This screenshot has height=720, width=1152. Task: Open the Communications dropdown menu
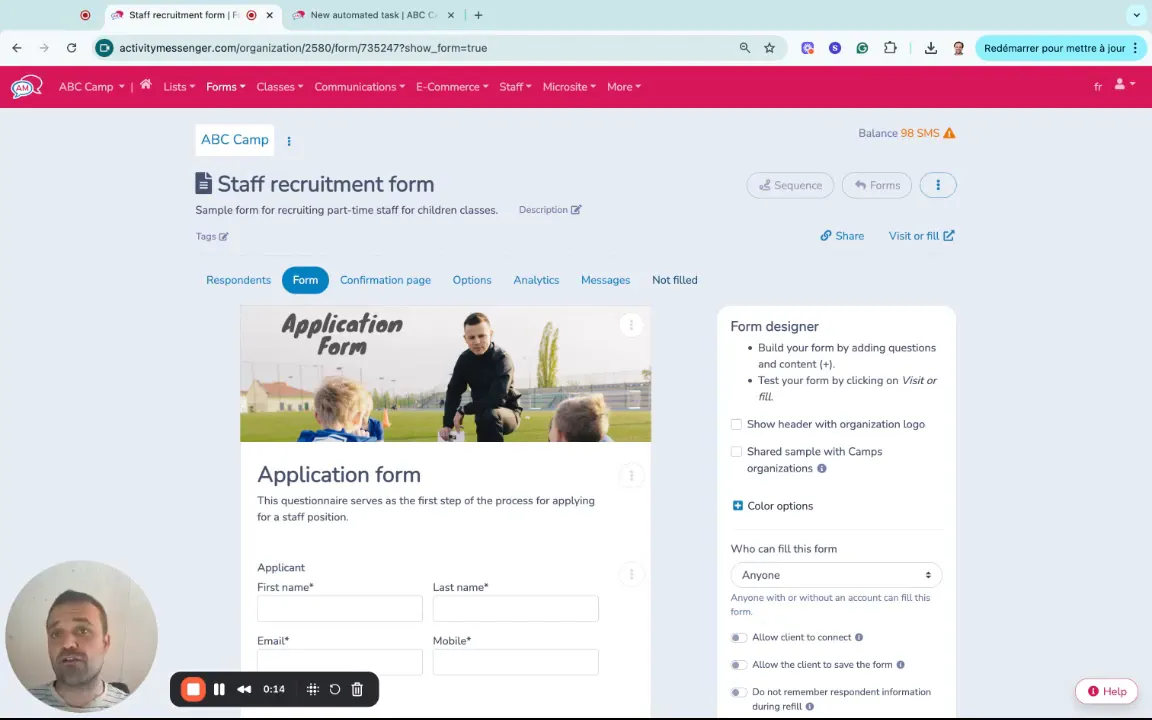(359, 87)
